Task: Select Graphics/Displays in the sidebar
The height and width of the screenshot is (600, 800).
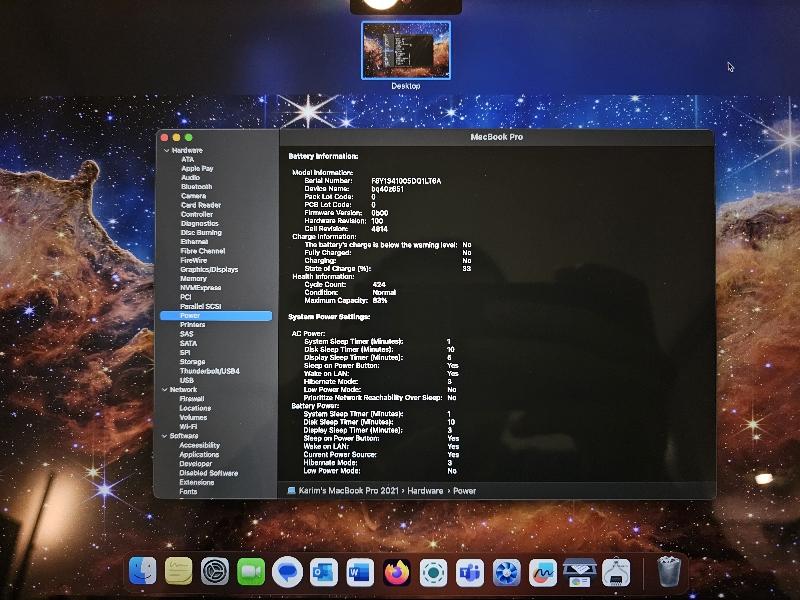Action: point(209,269)
